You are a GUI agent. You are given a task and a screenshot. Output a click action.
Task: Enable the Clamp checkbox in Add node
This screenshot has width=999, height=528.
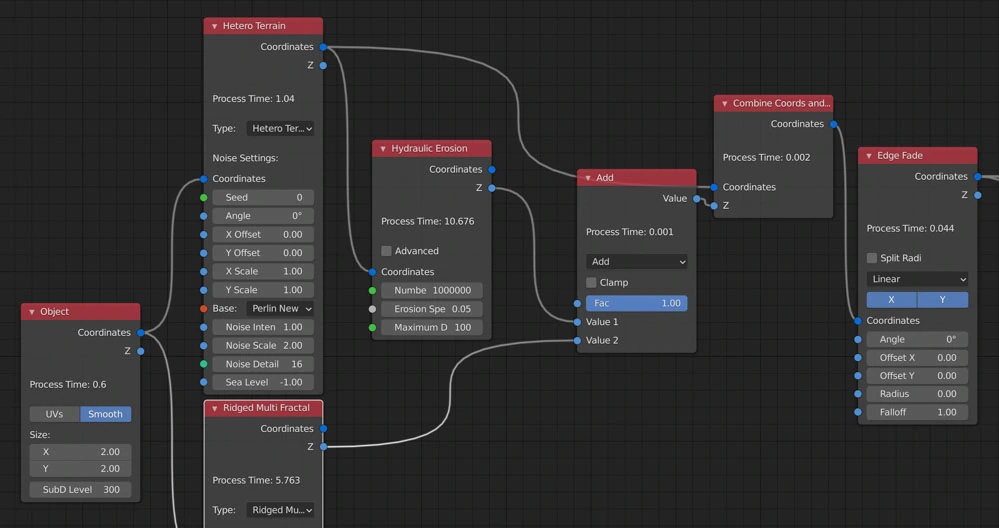591,283
